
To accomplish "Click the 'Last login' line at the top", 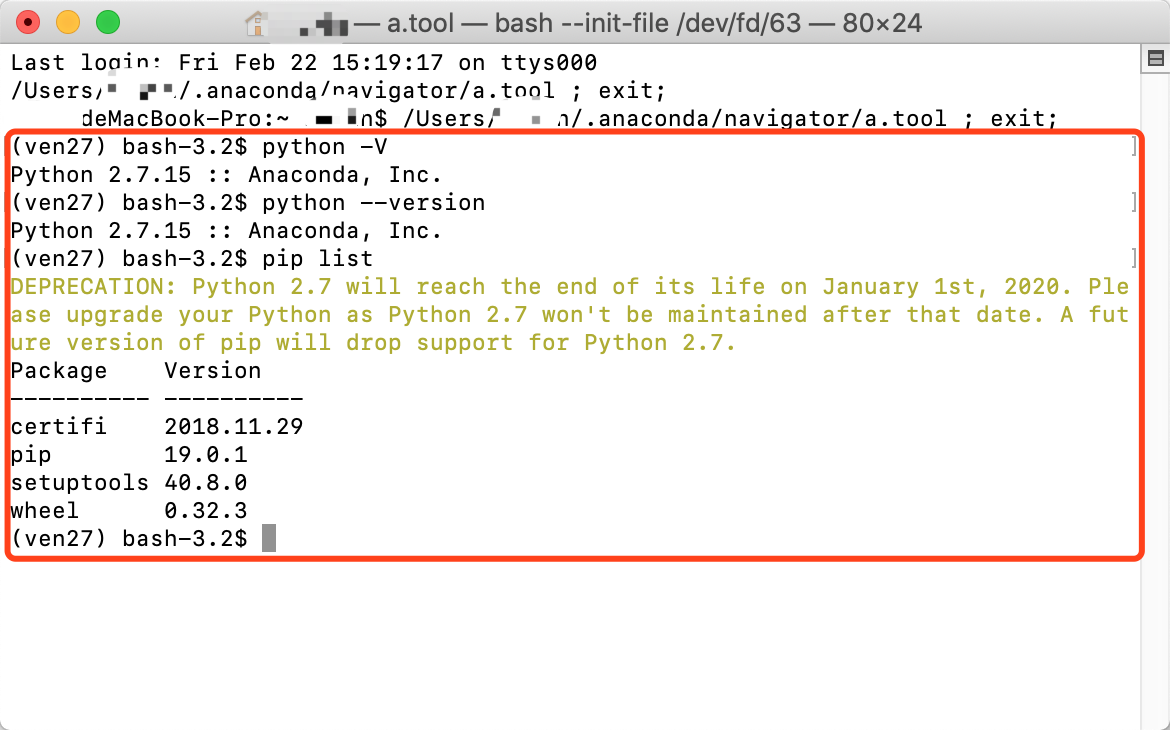I will pyautogui.click(x=304, y=63).
